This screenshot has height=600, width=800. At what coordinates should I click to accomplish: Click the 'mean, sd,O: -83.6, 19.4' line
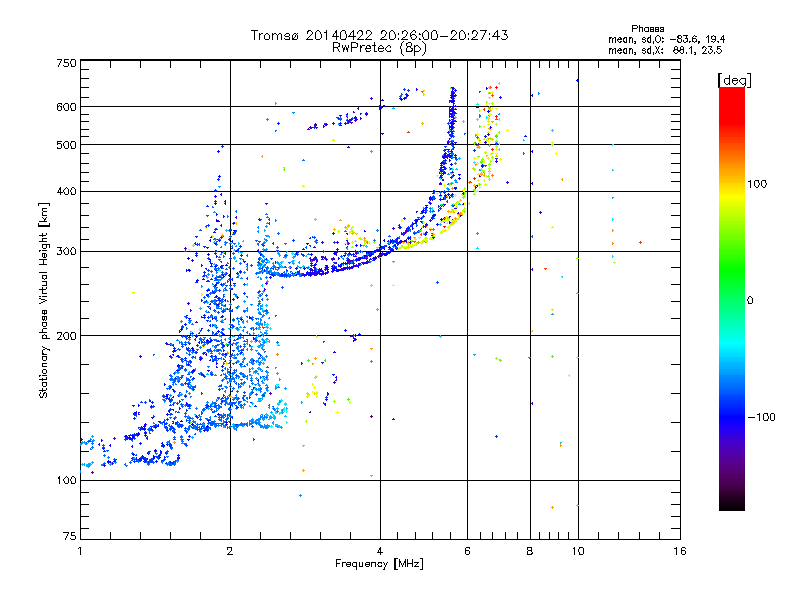click(666, 39)
